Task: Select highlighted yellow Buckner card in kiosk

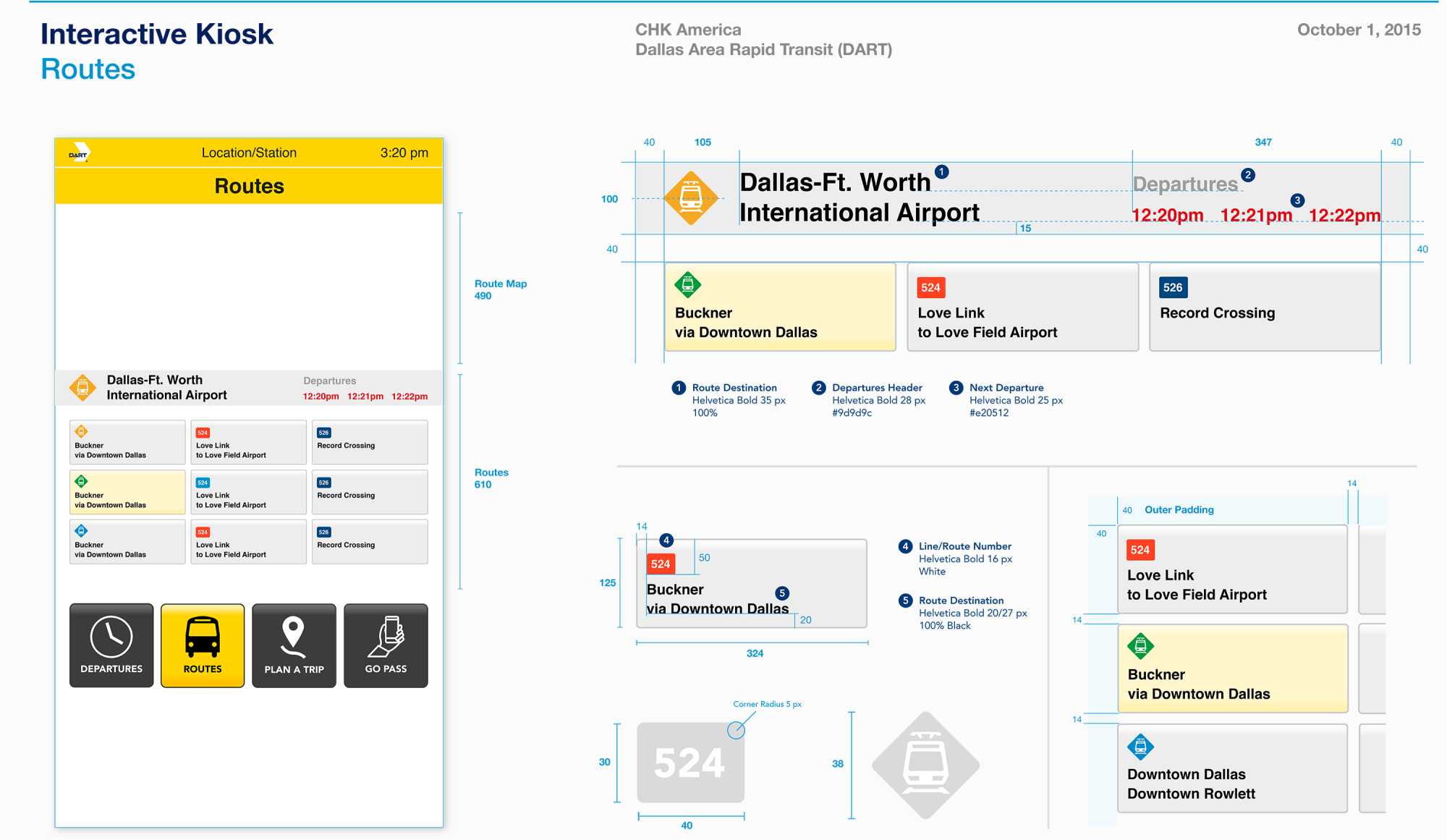Action: point(127,492)
